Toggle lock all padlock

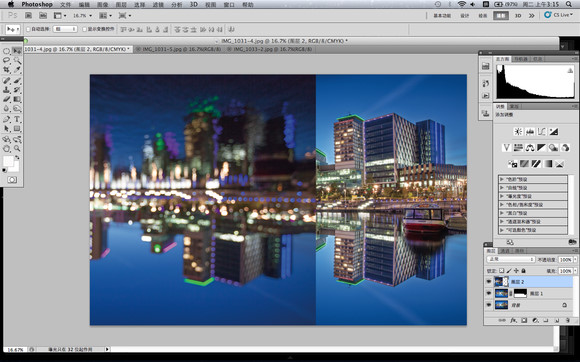(x=523, y=271)
